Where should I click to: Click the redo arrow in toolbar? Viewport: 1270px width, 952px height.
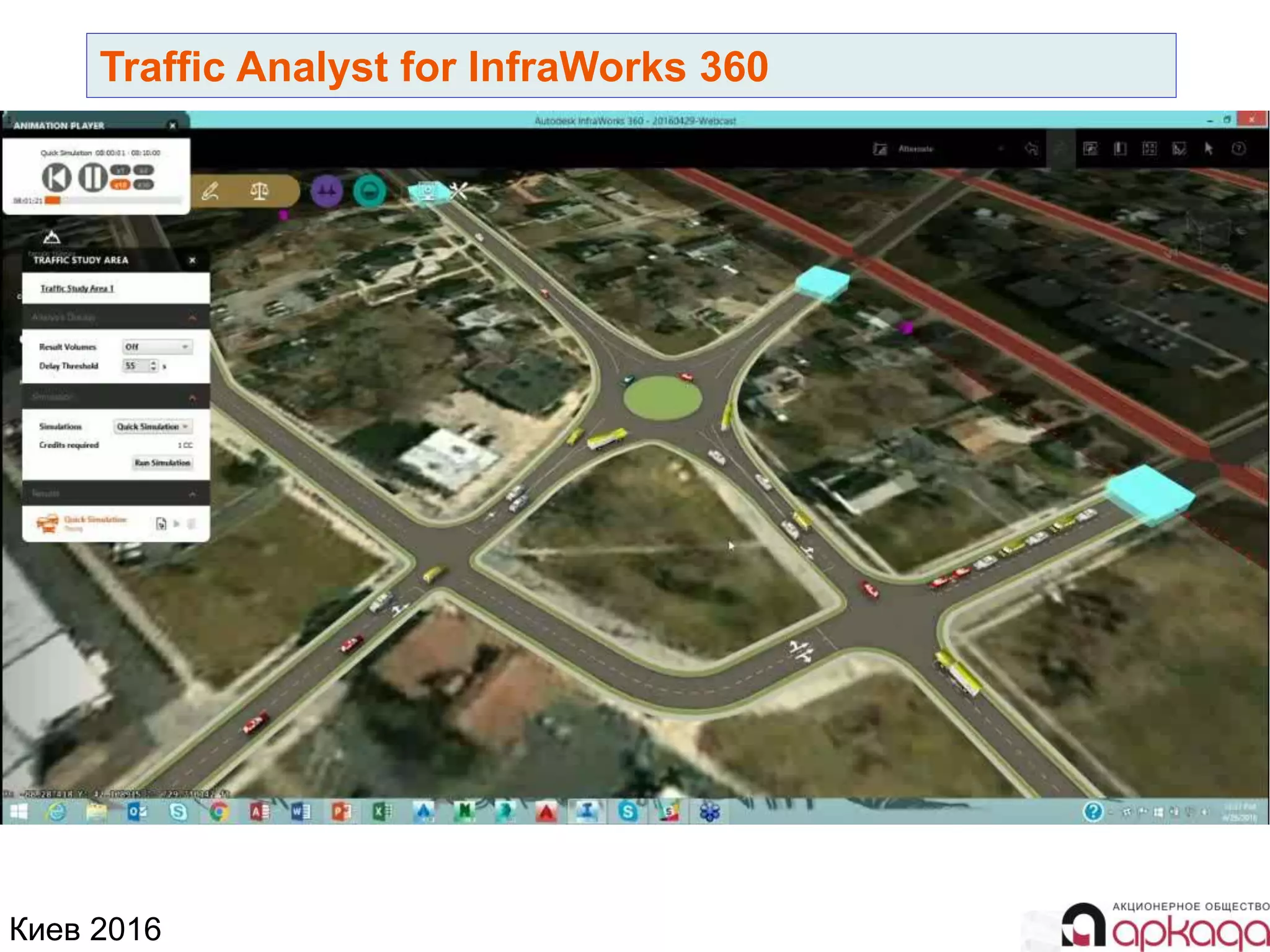click(1061, 149)
